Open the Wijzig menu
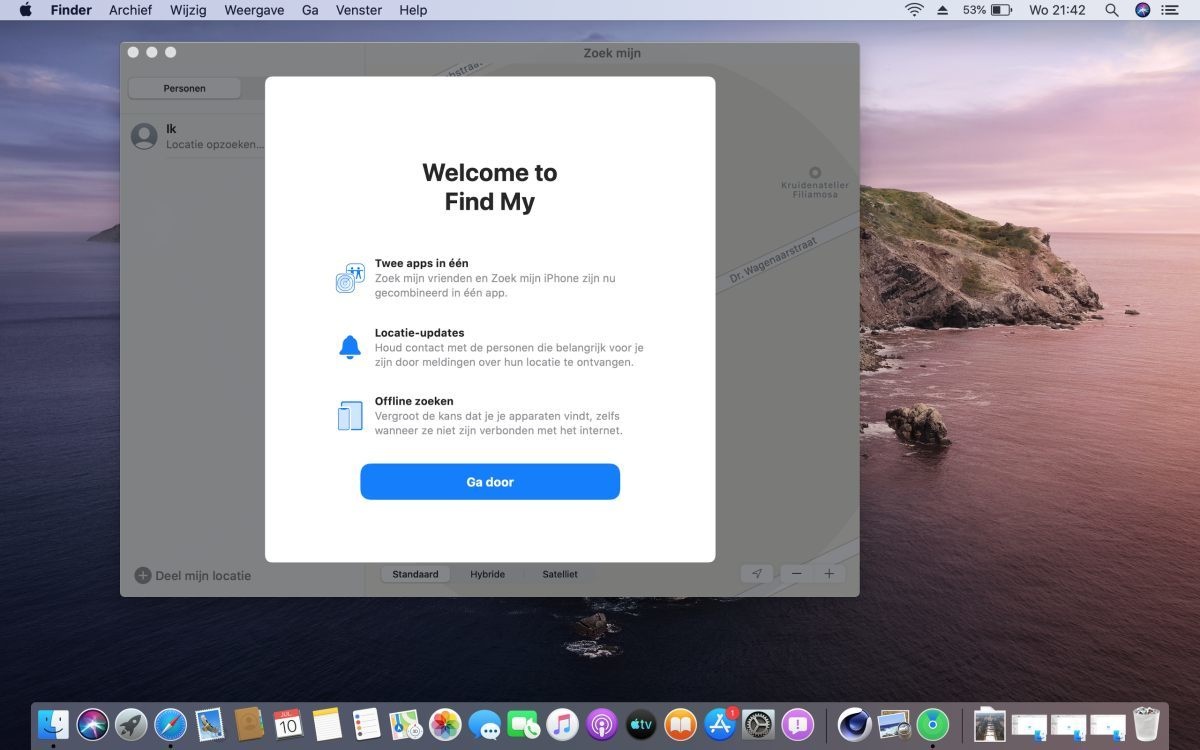Image resolution: width=1200 pixels, height=750 pixels. 190,10
